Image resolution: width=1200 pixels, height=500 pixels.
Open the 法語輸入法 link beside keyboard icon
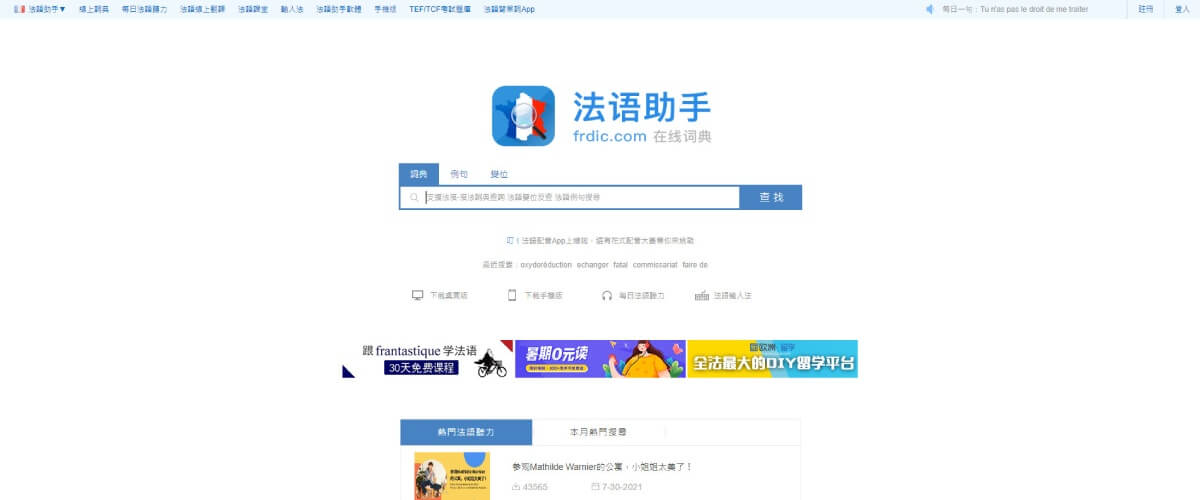732,296
